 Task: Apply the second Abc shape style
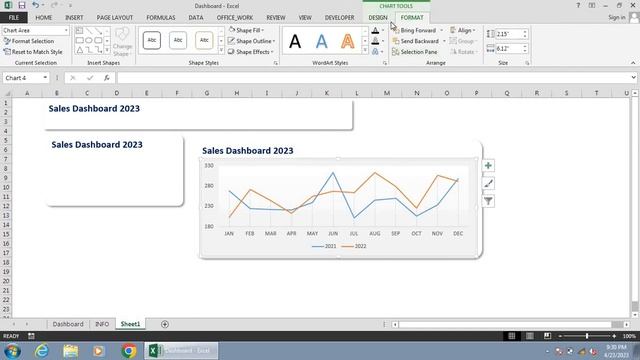(178, 40)
